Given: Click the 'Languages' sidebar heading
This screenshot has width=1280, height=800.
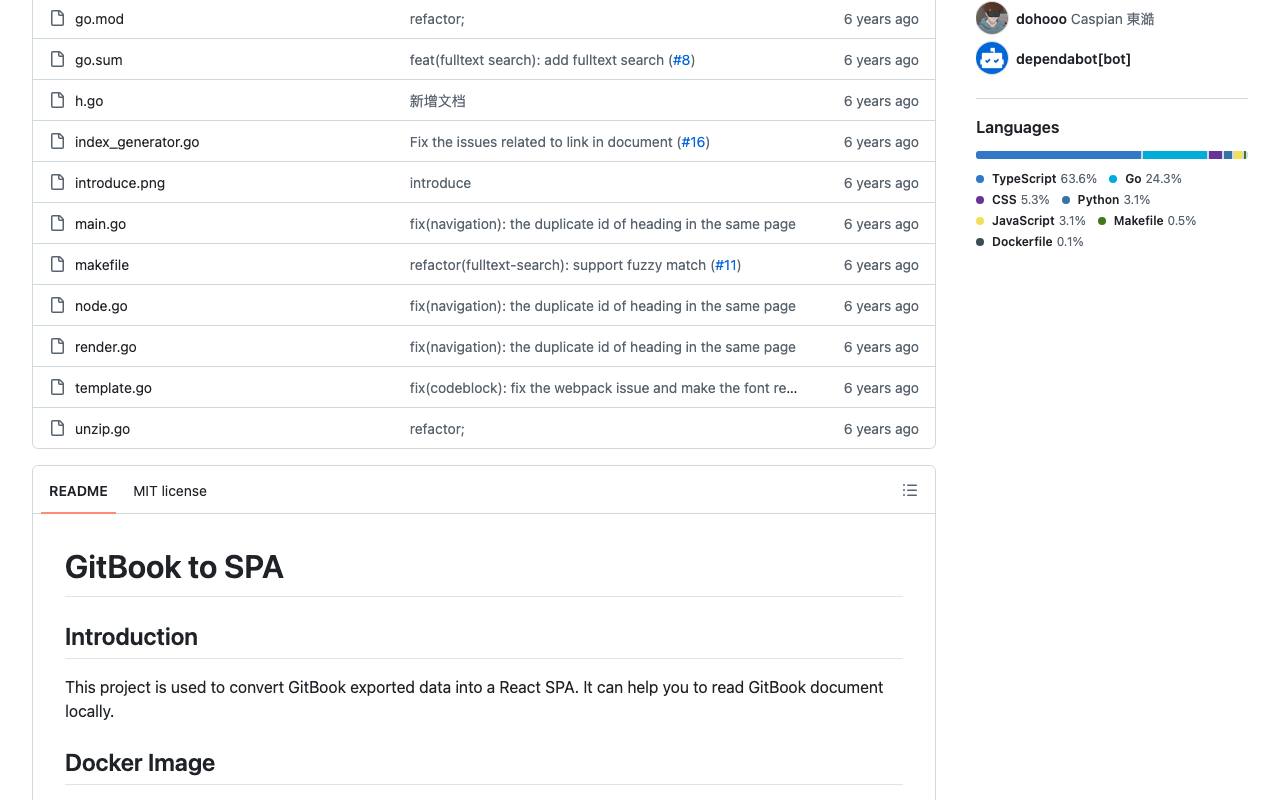Looking at the screenshot, I should point(1017,127).
